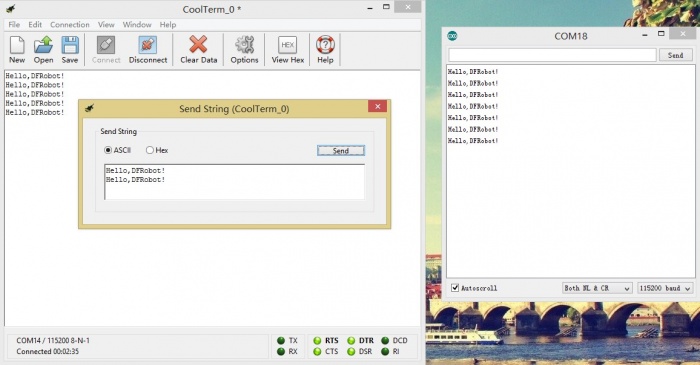Click Send in the Send String dialog
Screen dimensions: 700x365
click(x=341, y=151)
